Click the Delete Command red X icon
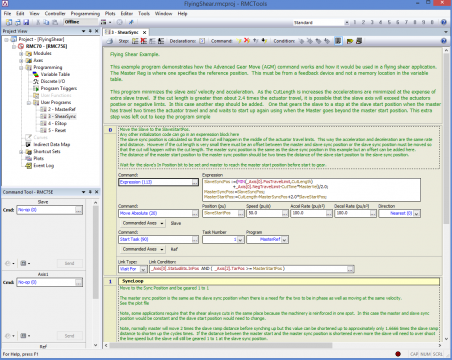 tap(247, 41)
